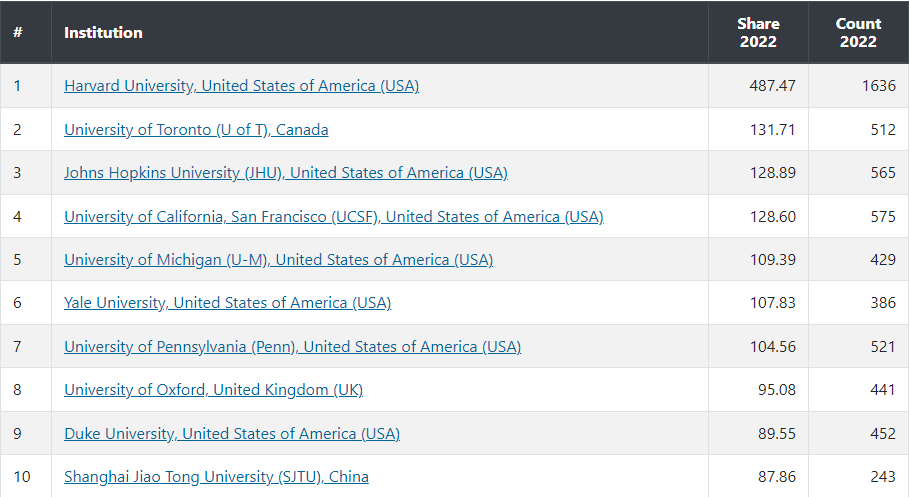Open University of Pennsylvania link
Screen dimensions: 910x497
[292, 347]
